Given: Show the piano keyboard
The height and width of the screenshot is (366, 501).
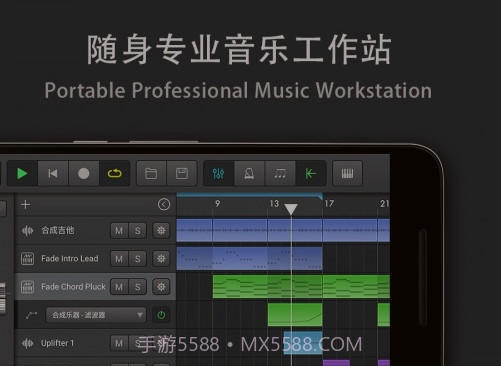Looking at the screenshot, I should [347, 173].
